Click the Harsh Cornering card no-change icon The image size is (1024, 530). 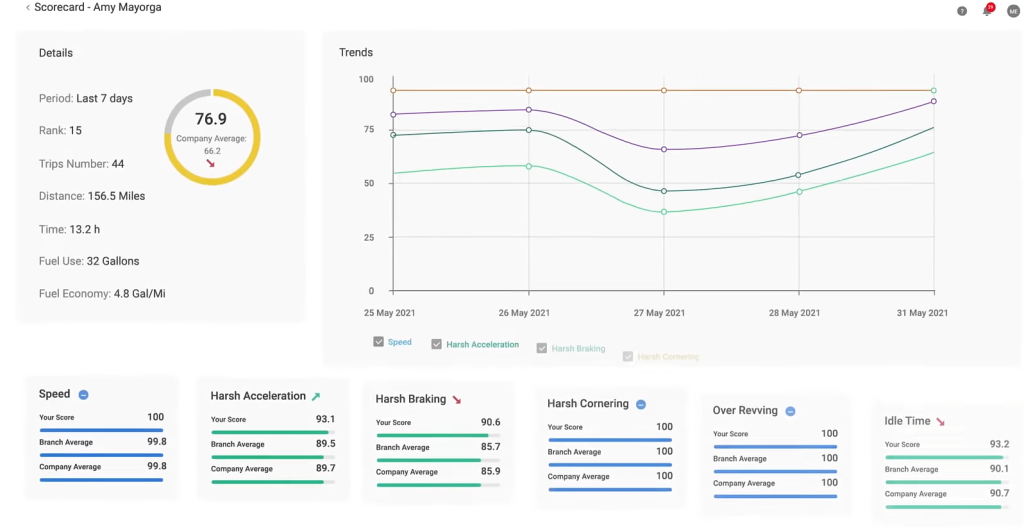(641, 405)
